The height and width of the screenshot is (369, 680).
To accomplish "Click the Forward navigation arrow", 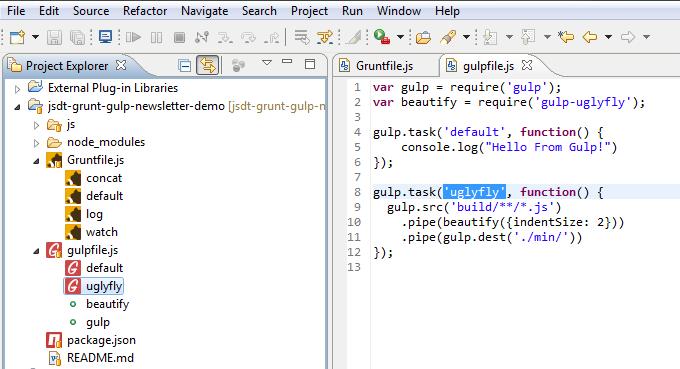I will (628, 37).
